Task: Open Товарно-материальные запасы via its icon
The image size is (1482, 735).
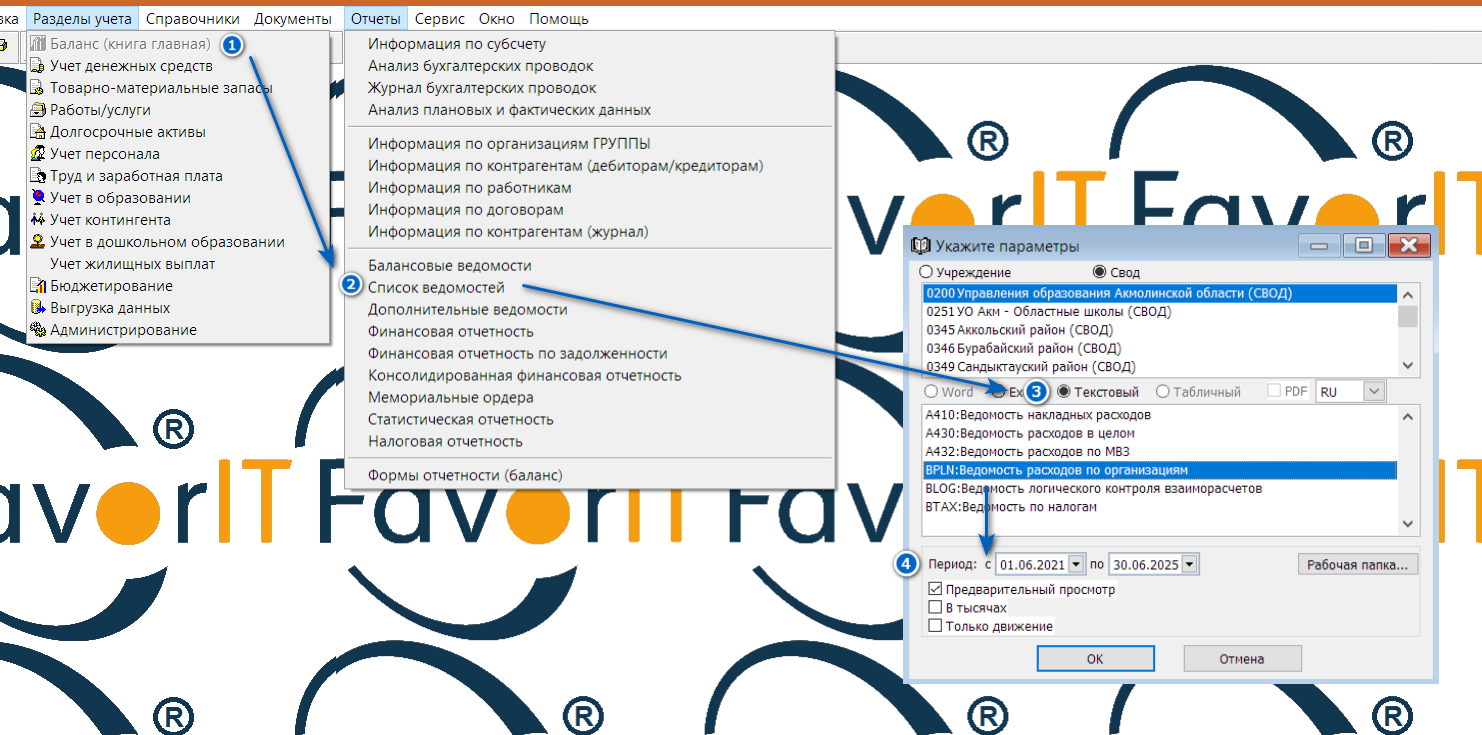Action: [x=38, y=88]
